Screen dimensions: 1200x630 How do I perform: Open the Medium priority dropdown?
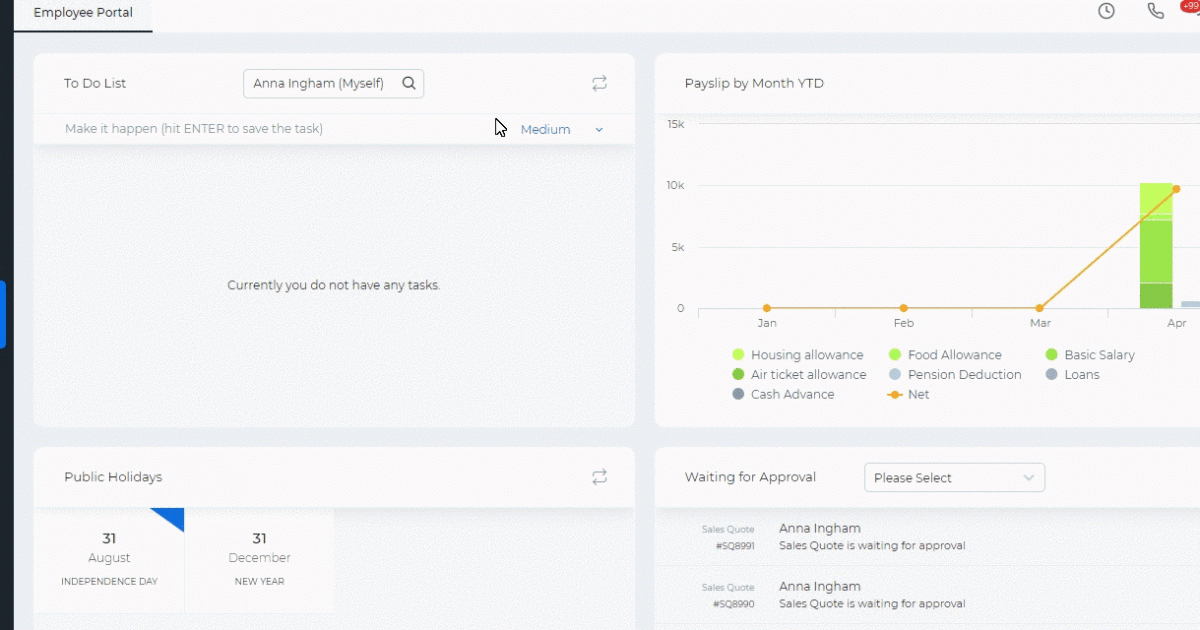pos(562,129)
